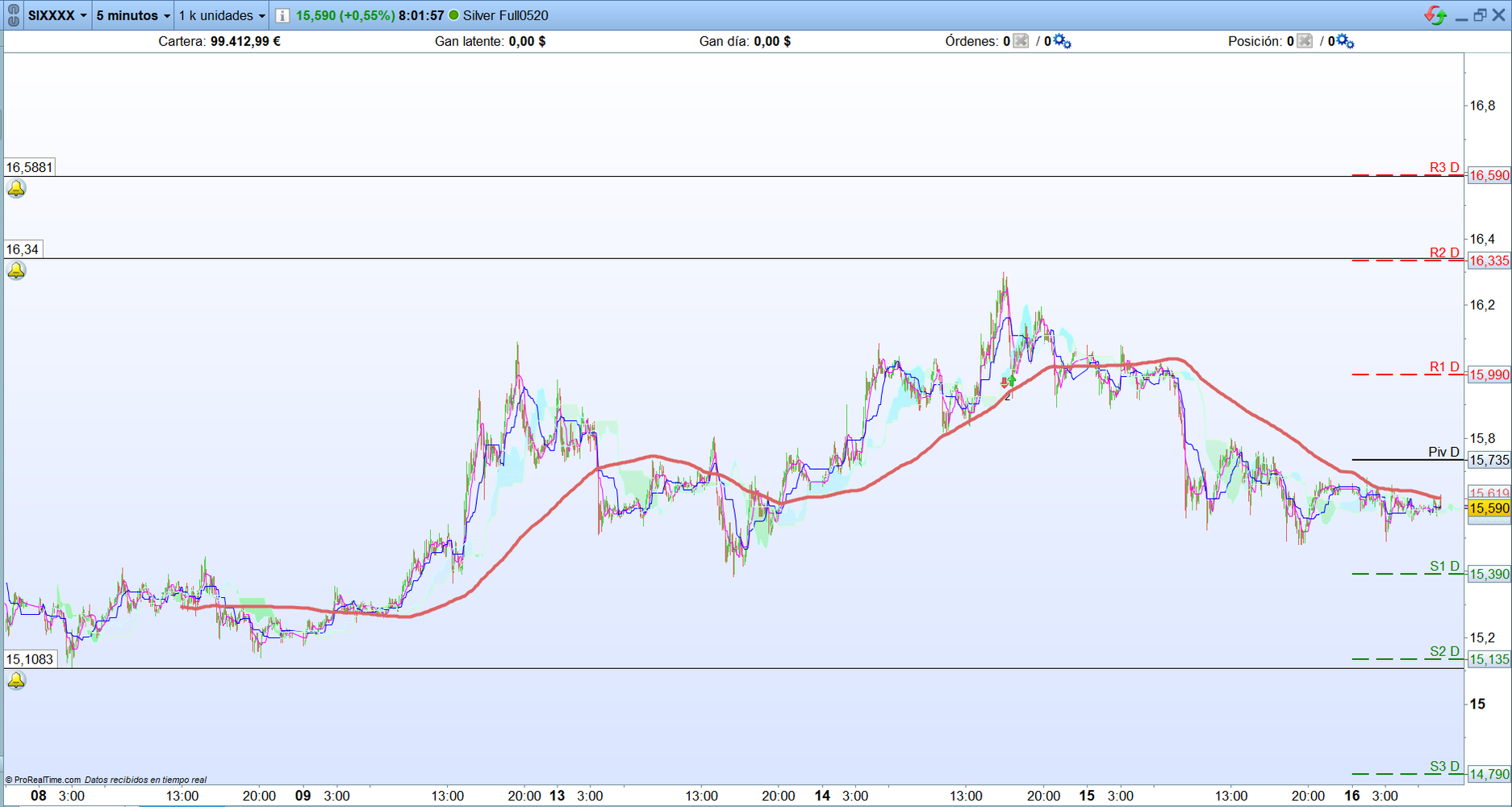Click the Piv D pivot label
Image resolution: width=1512 pixels, height=807 pixels.
coord(1443,452)
